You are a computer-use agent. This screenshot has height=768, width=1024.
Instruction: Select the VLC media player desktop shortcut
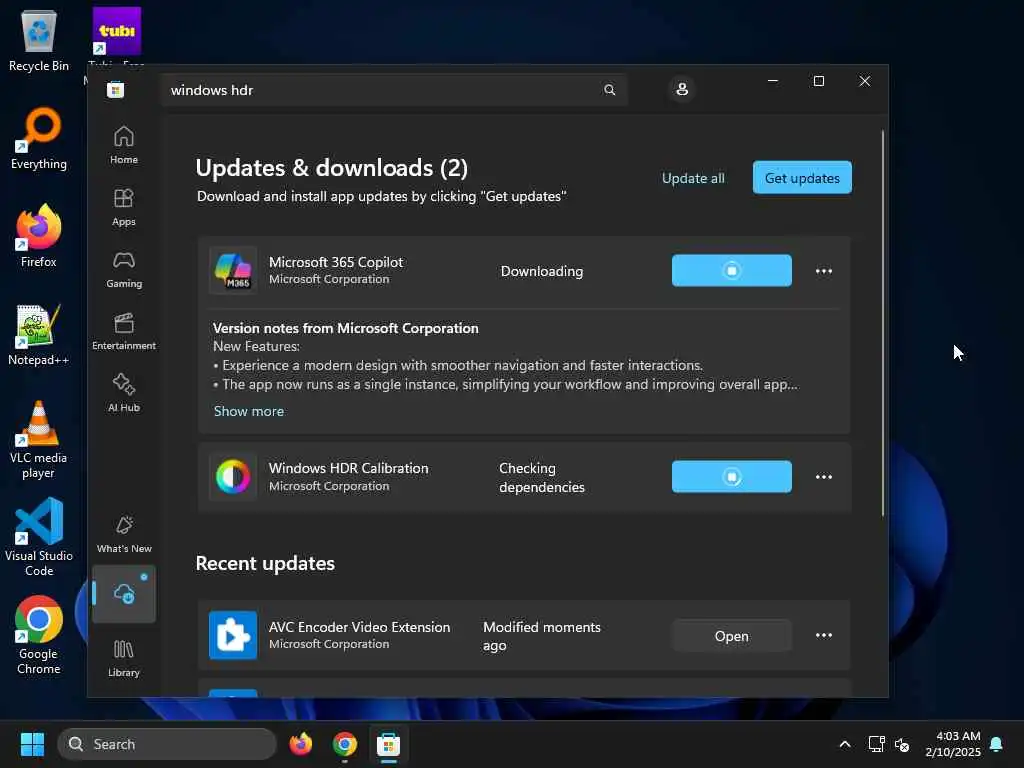pyautogui.click(x=39, y=440)
